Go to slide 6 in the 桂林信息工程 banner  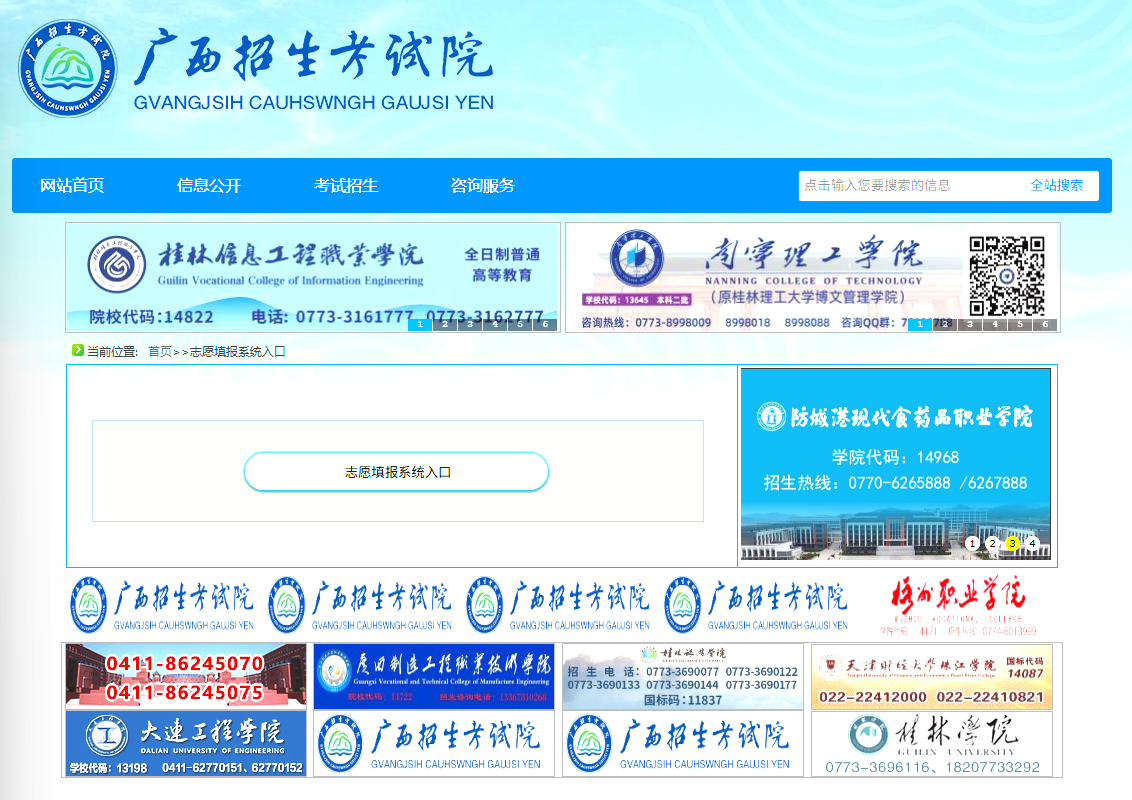[x=545, y=324]
